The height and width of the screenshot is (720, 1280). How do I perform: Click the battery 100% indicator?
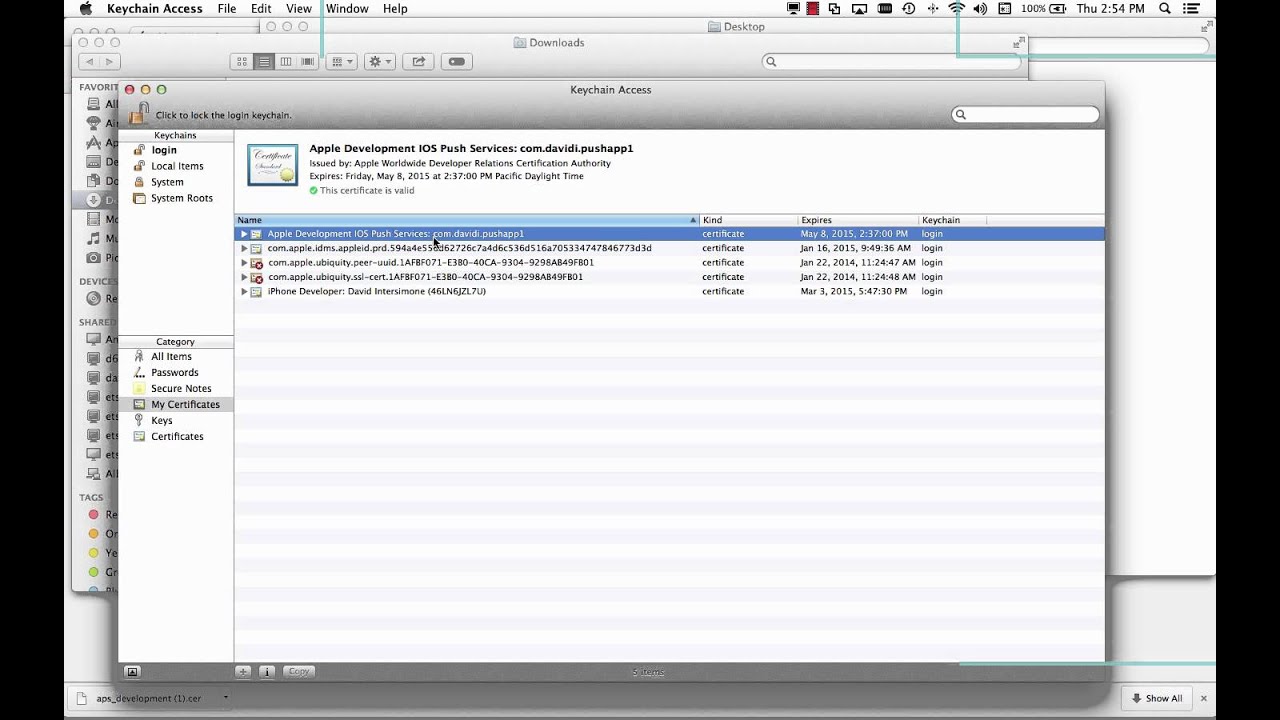point(1045,8)
